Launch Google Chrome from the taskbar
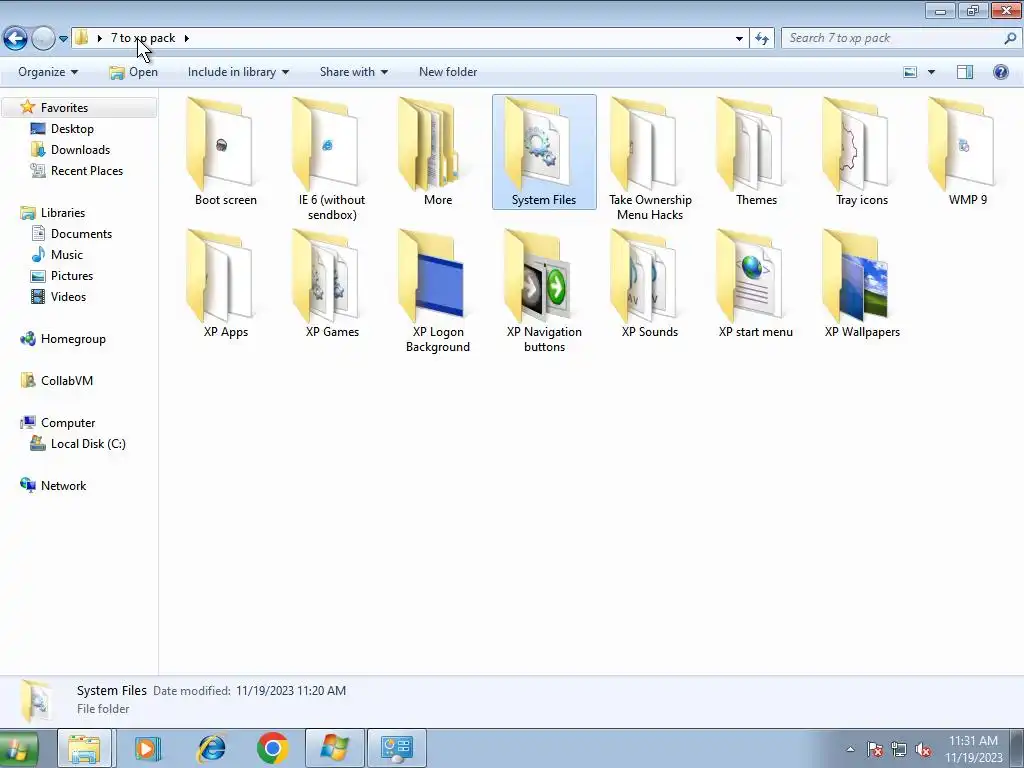The width and height of the screenshot is (1024, 768). tap(272, 748)
